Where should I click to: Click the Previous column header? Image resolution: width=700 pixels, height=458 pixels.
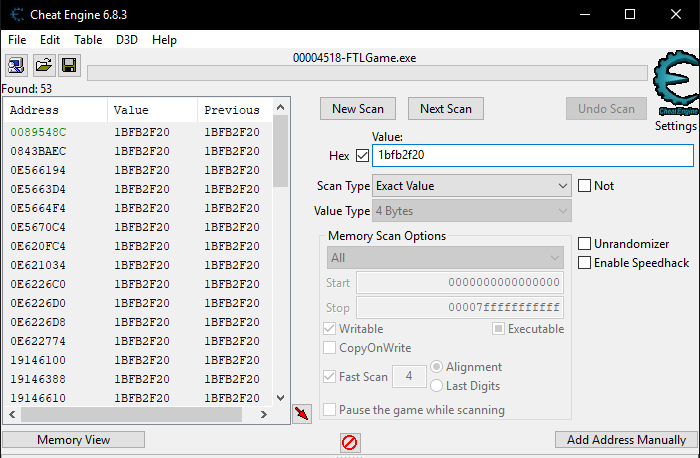[235, 110]
